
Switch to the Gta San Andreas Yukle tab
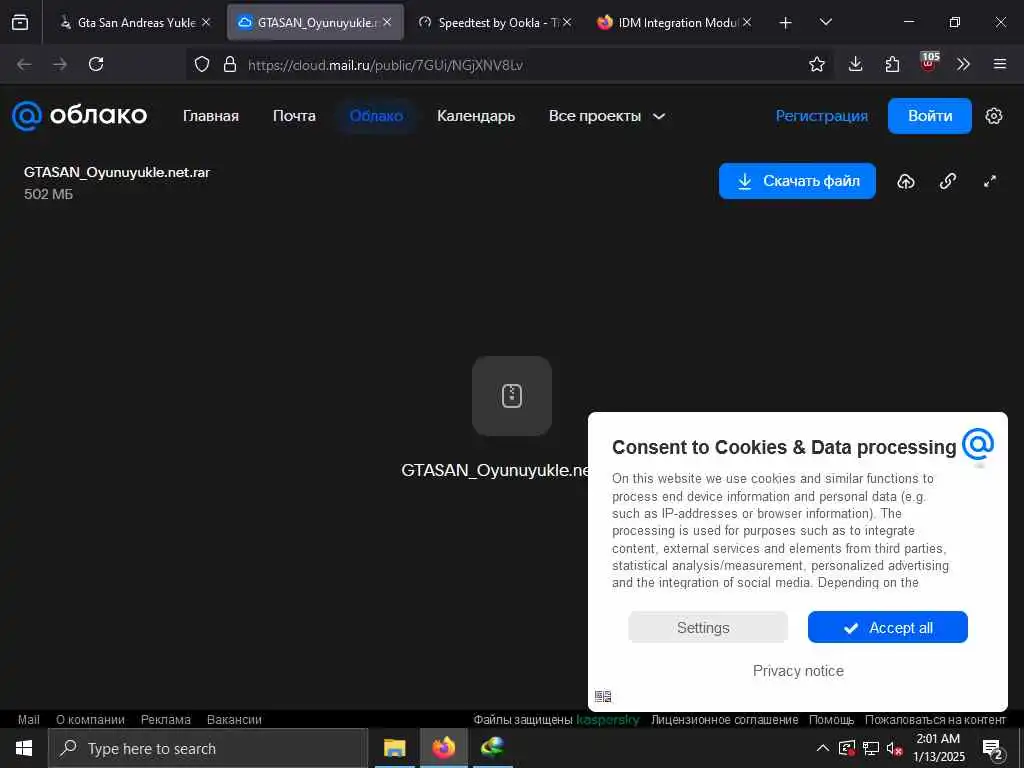(135, 22)
